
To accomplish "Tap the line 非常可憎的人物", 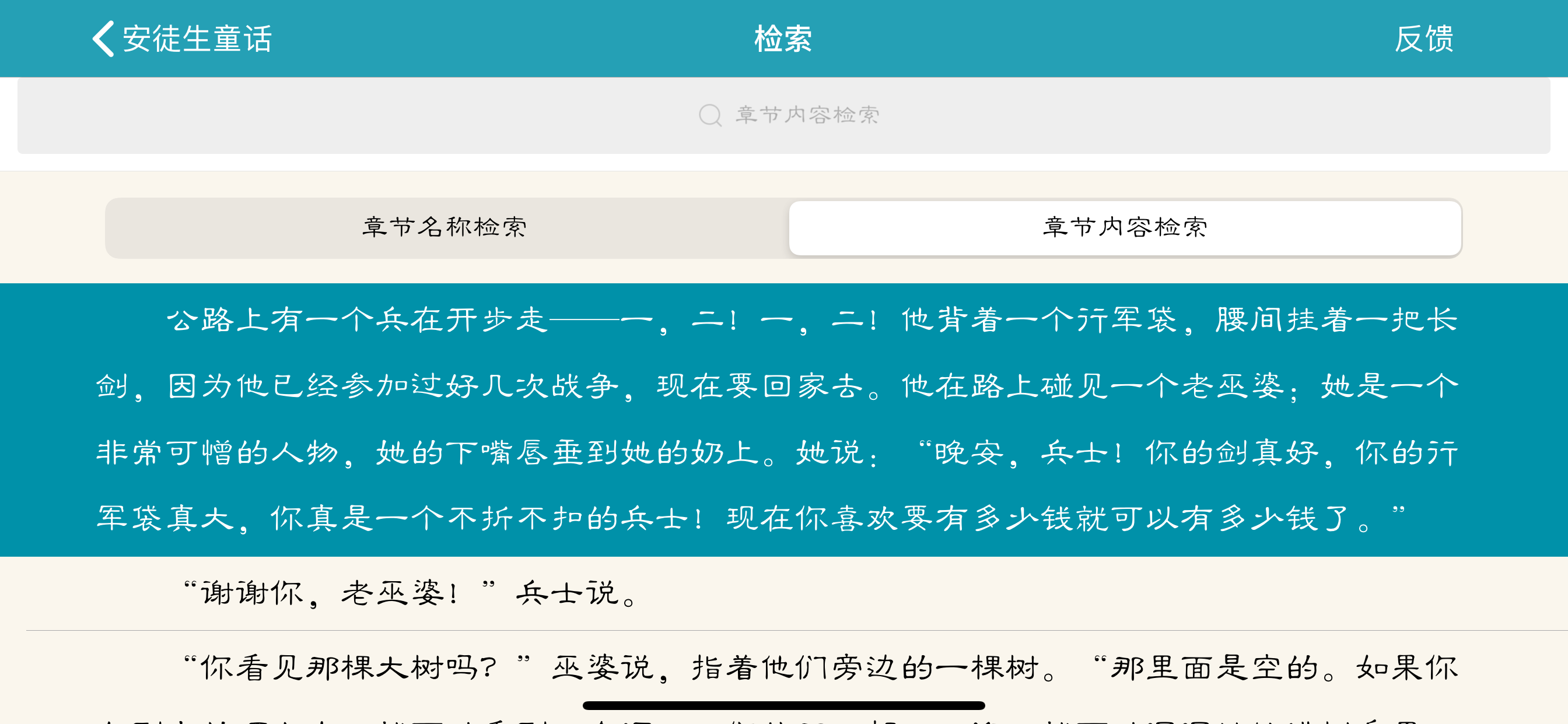I will (x=216, y=453).
